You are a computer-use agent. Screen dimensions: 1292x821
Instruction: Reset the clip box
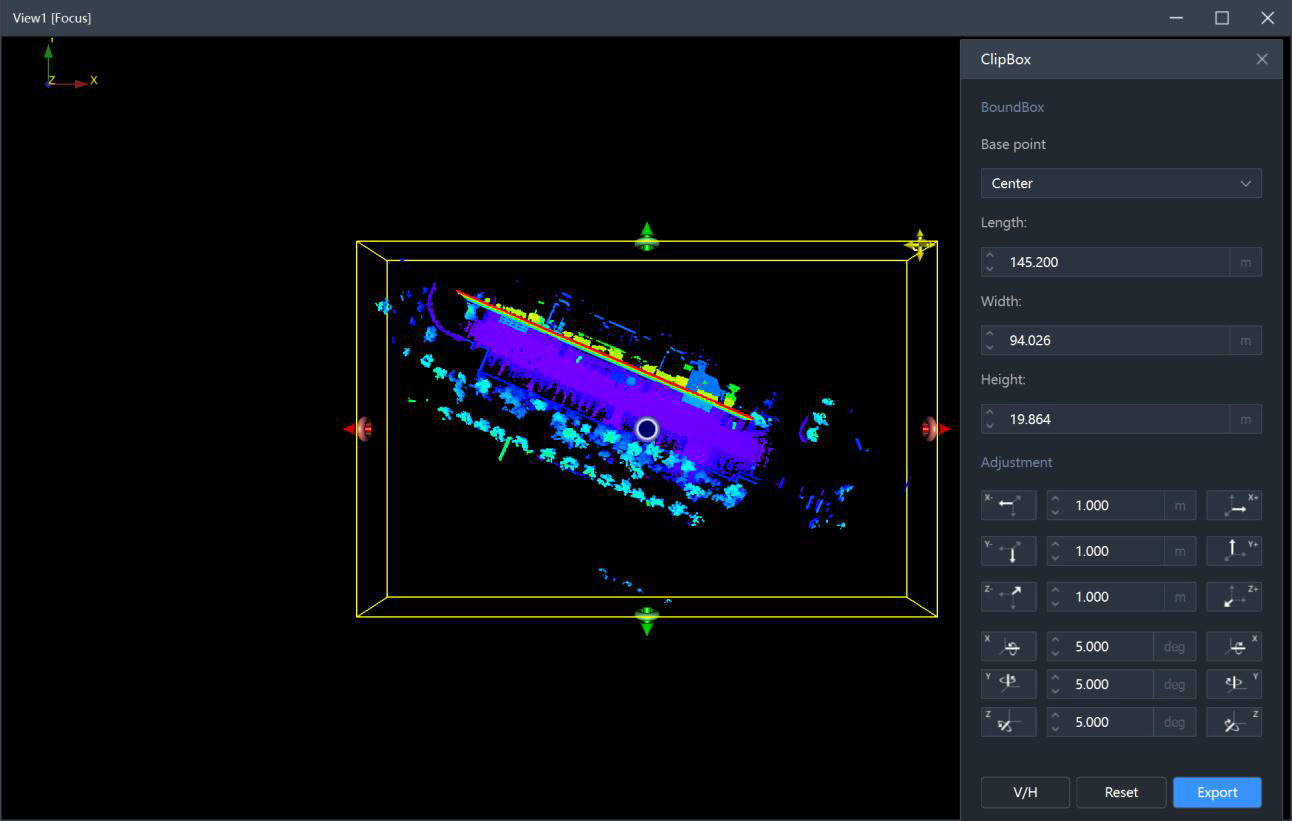point(1121,792)
